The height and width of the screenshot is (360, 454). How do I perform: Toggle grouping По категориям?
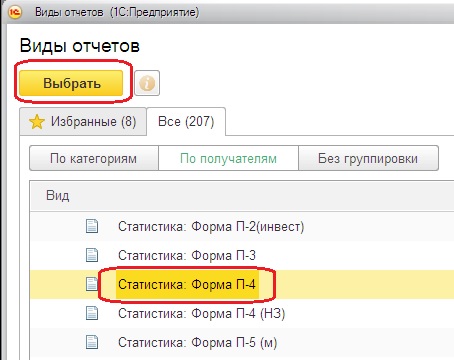[x=94, y=158]
